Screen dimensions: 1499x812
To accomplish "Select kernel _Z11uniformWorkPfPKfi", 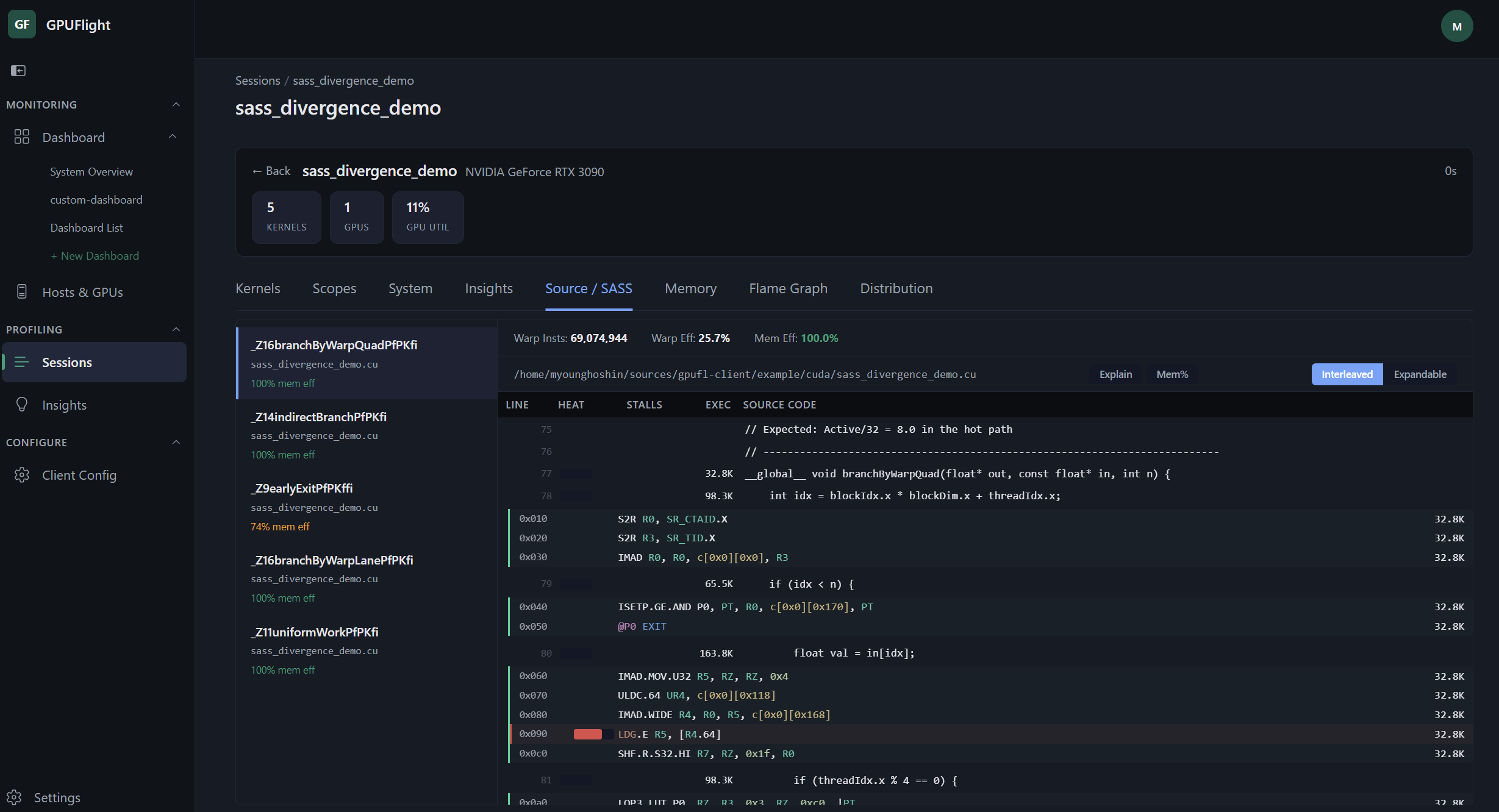I will tap(367, 650).
